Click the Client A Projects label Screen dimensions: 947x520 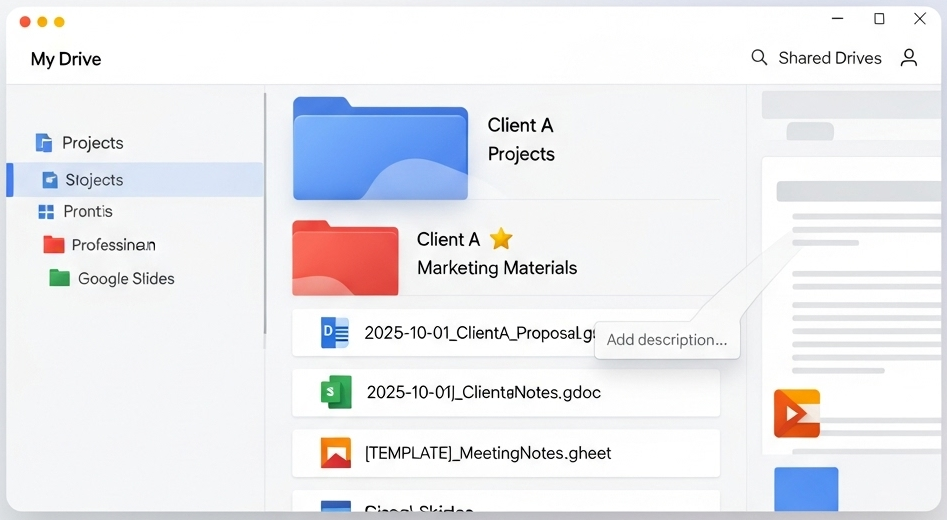coord(521,140)
